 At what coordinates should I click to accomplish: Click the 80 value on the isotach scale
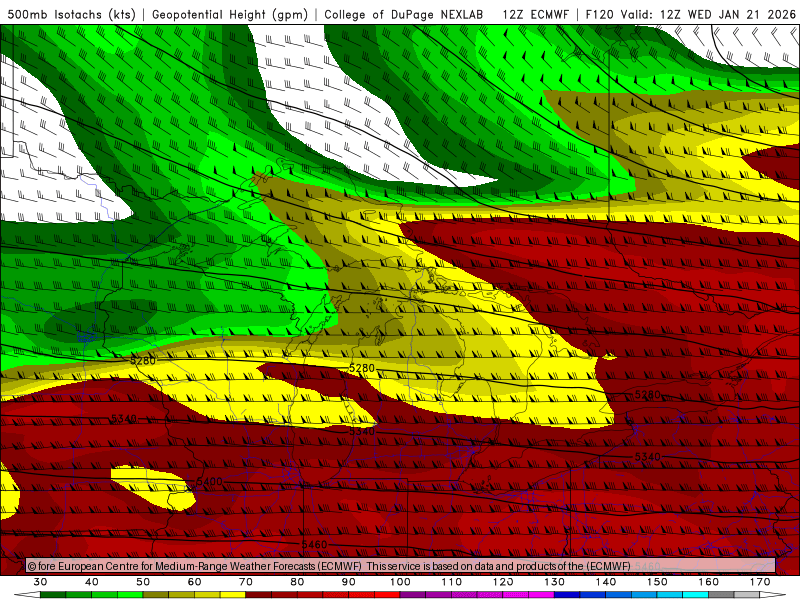[297, 582]
